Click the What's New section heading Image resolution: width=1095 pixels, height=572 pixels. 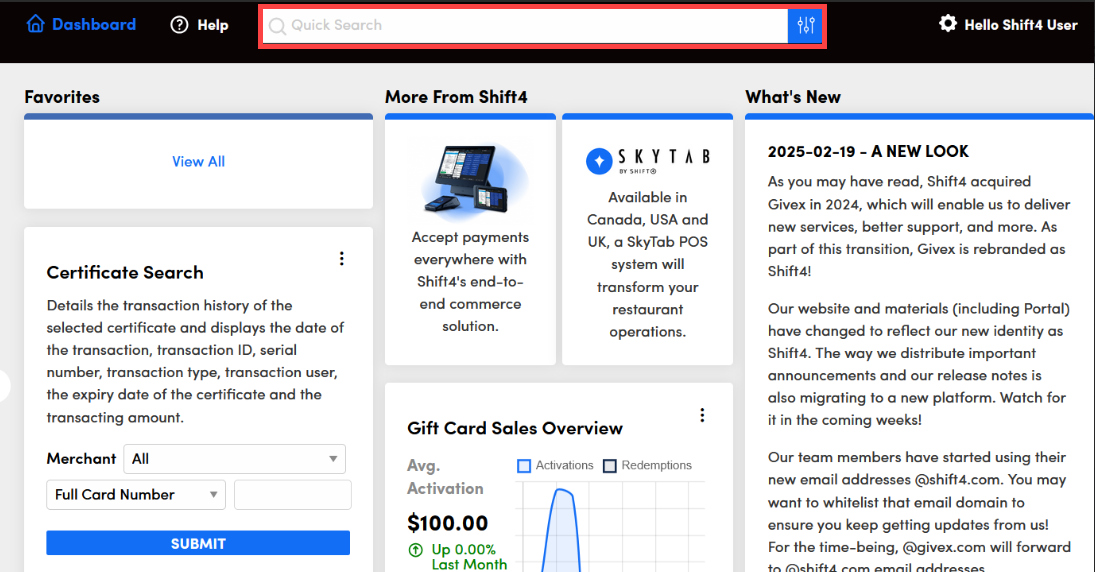(x=793, y=97)
